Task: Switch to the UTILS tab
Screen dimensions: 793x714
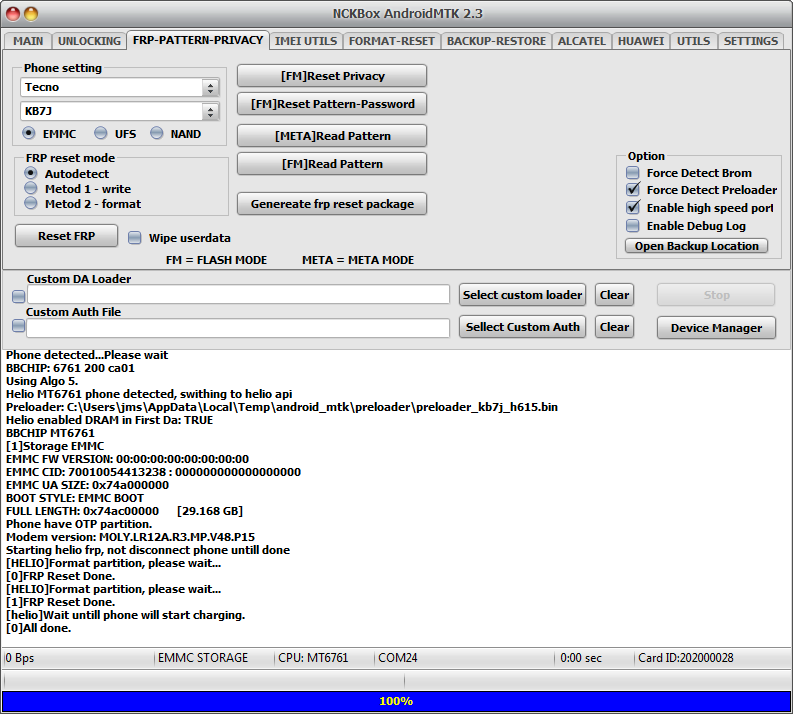Action: 693,41
